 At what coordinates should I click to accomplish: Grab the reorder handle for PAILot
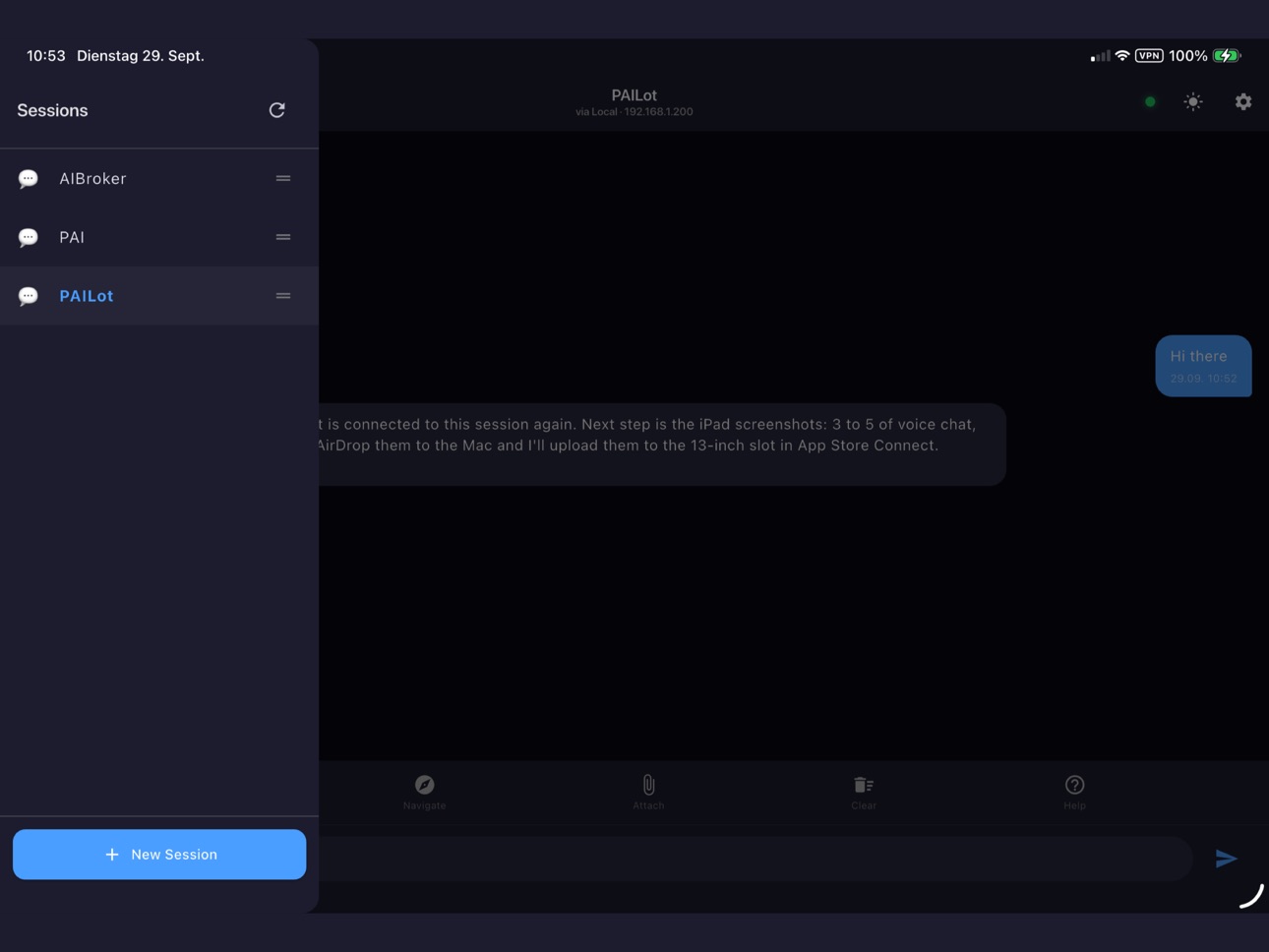coord(283,296)
